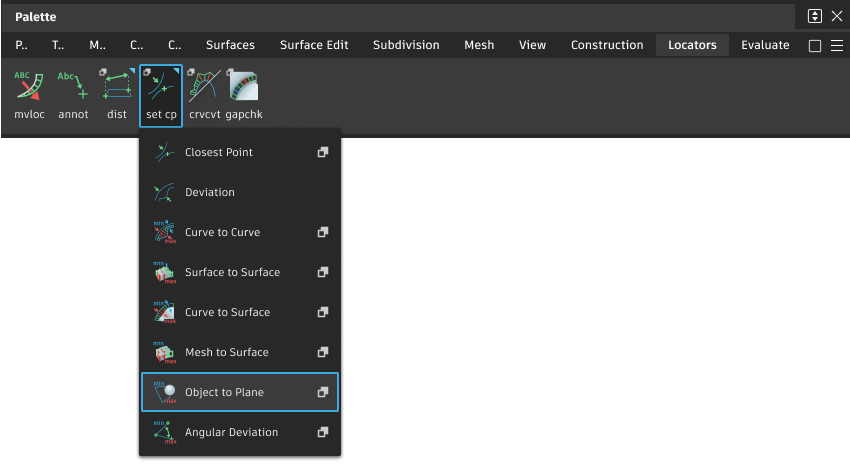
Task: Switch to the Subdivision tab
Action: click(406, 45)
